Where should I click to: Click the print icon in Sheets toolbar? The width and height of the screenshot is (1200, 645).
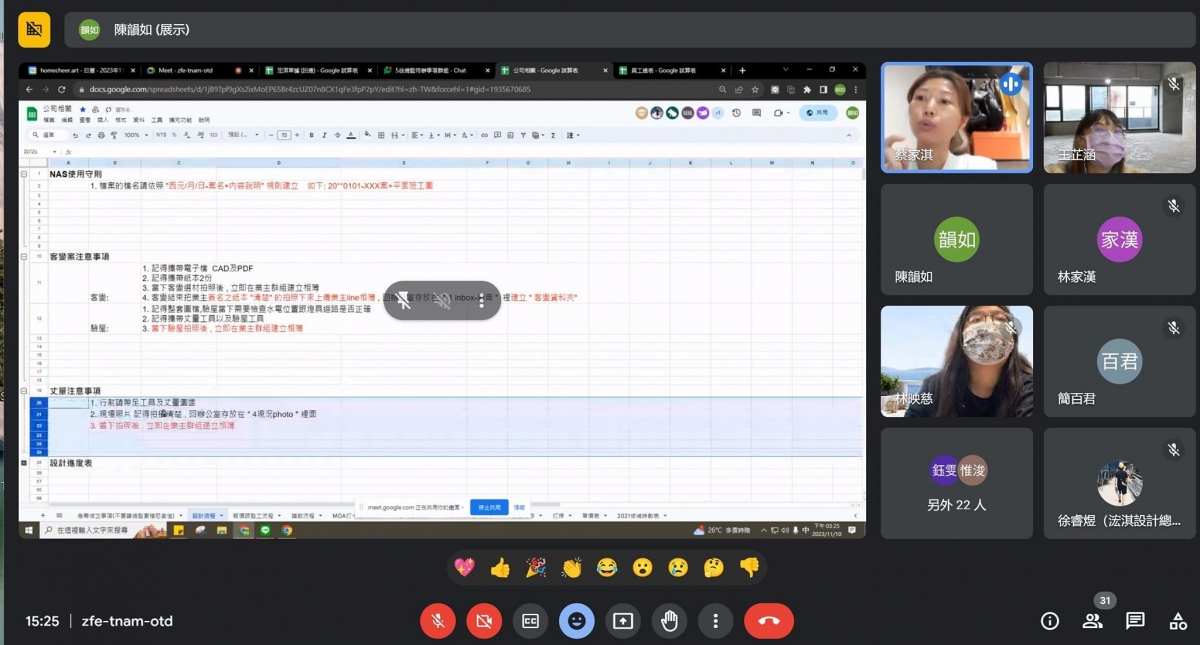pyautogui.click(x=99, y=135)
